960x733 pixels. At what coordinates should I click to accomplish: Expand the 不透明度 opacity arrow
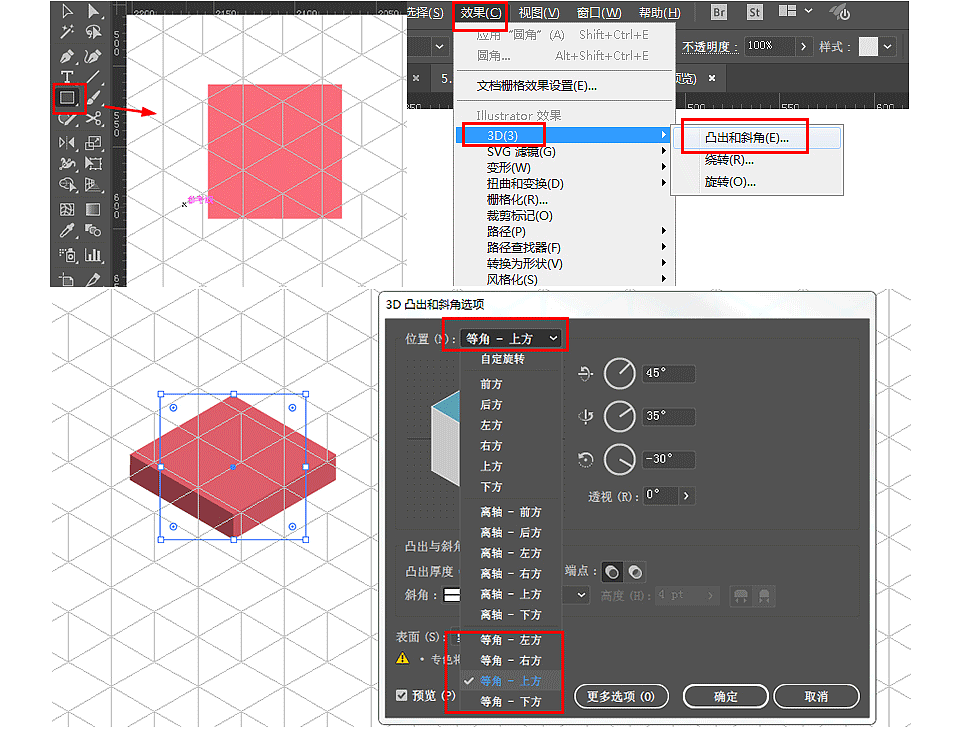pyautogui.click(x=803, y=47)
